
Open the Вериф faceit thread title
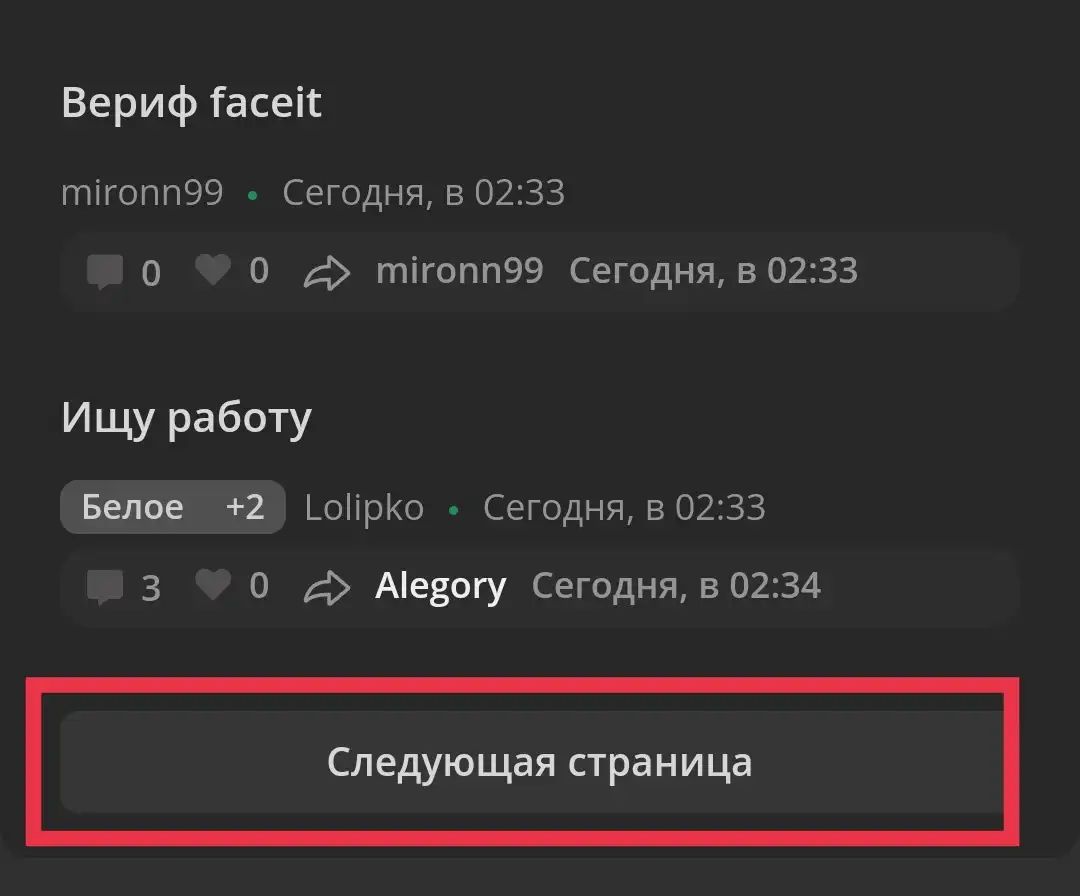pyautogui.click(x=191, y=103)
